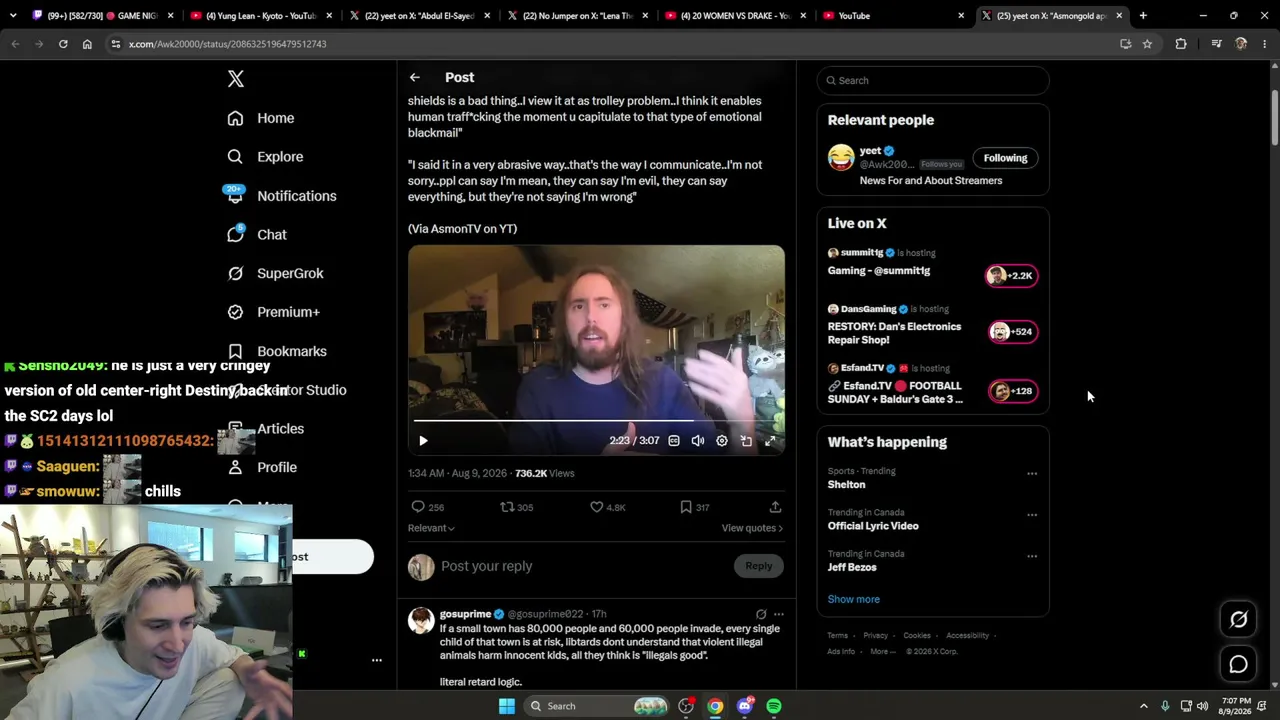
Task: Toggle the Following button for yeet
Action: pos(1005,158)
